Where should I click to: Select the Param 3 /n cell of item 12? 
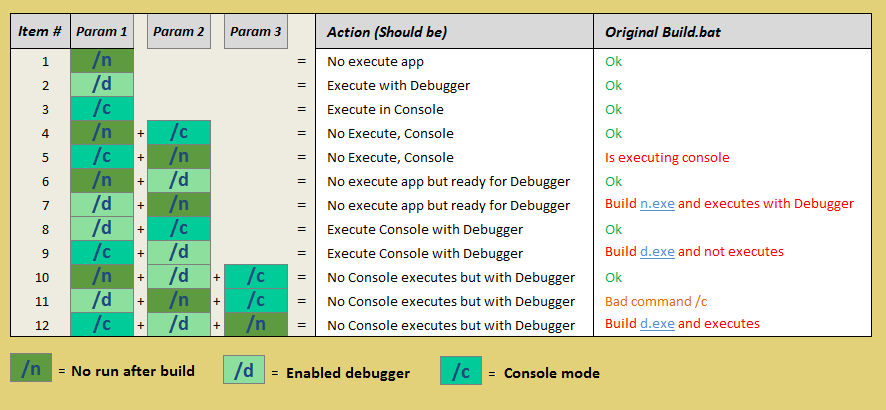[x=255, y=324]
